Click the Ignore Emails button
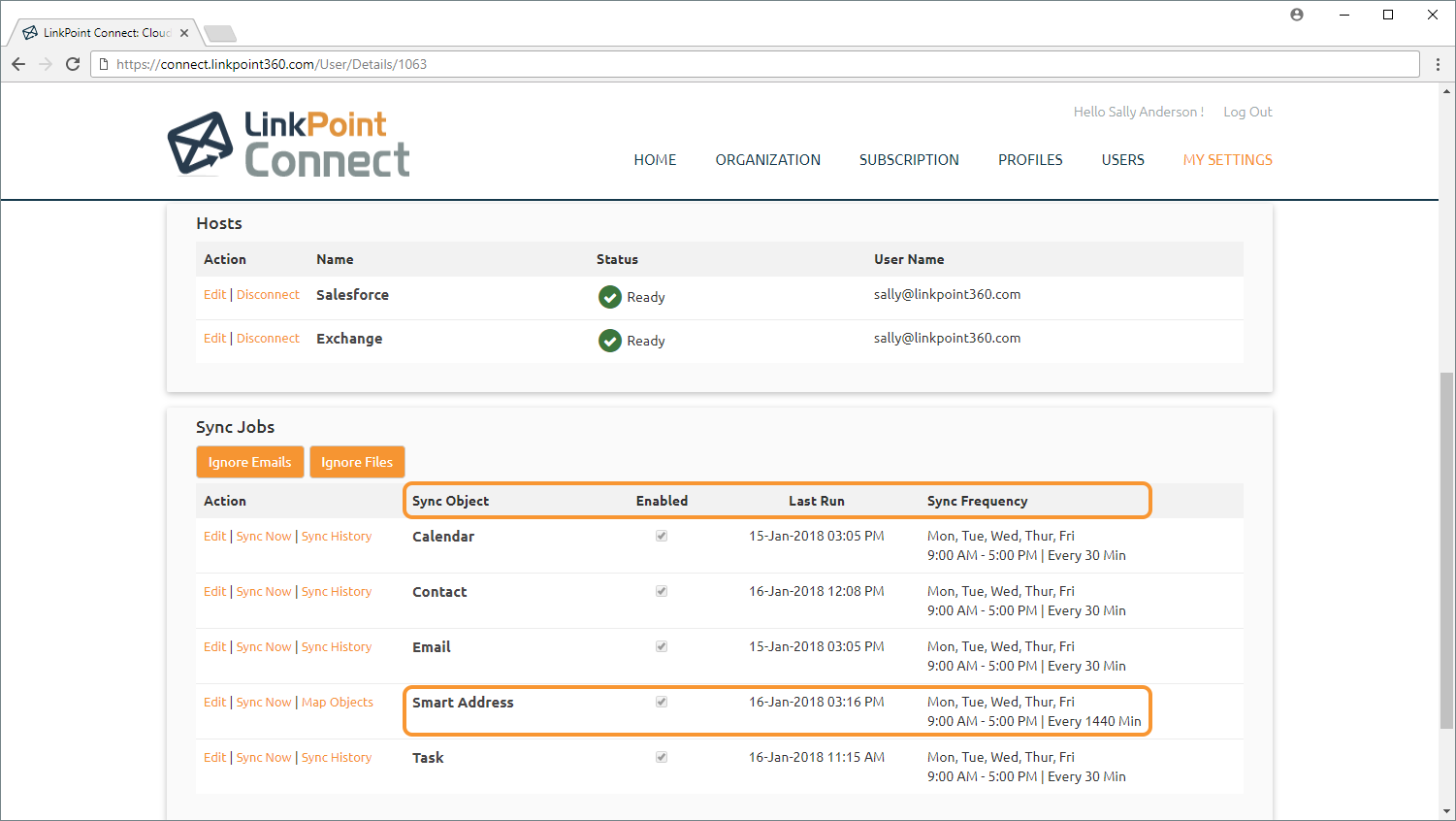 click(250, 462)
